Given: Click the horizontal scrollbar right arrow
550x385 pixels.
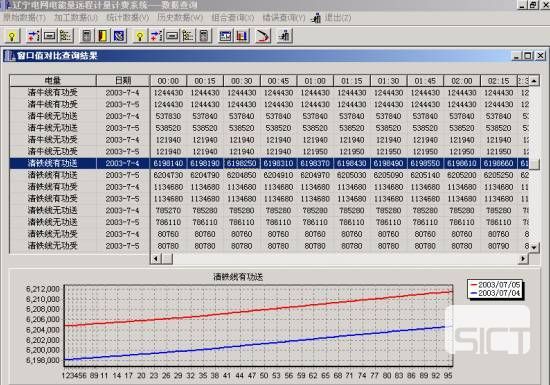Looking at the screenshot, I should pyautogui.click(x=523, y=259).
